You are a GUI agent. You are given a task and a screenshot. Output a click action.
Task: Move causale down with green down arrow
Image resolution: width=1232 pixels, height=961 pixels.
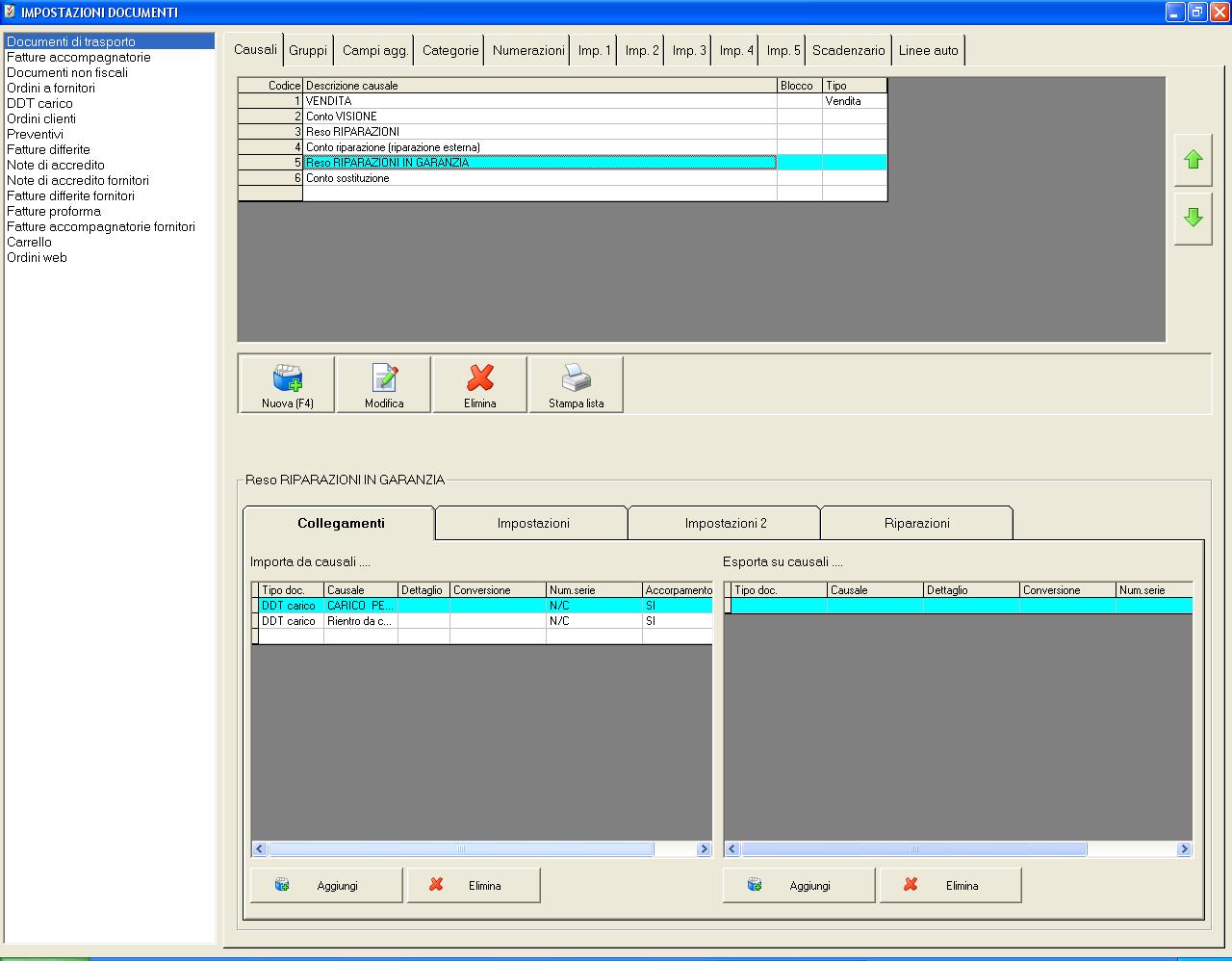point(1193,218)
